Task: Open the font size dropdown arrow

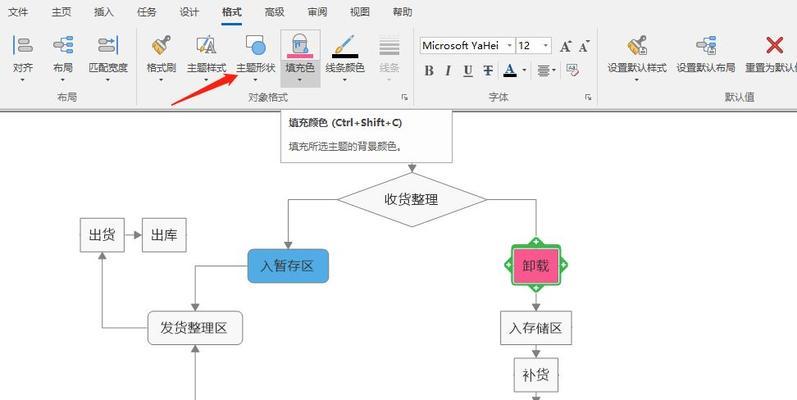Action: [x=545, y=46]
